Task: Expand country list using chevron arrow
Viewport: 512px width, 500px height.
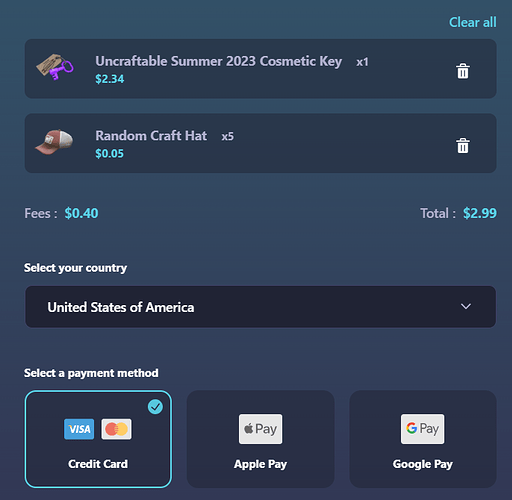Action: pyautogui.click(x=466, y=306)
